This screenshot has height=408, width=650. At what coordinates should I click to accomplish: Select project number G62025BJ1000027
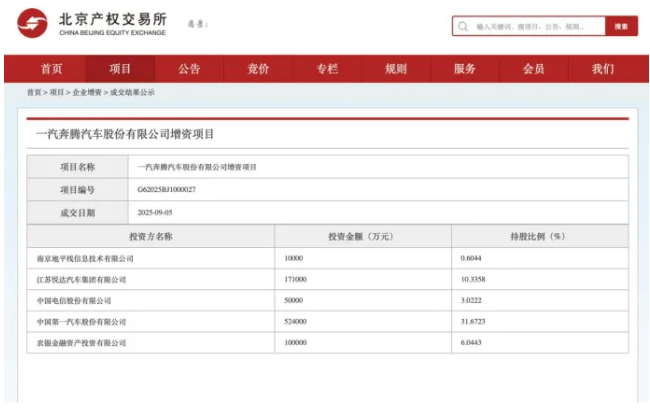(167, 189)
